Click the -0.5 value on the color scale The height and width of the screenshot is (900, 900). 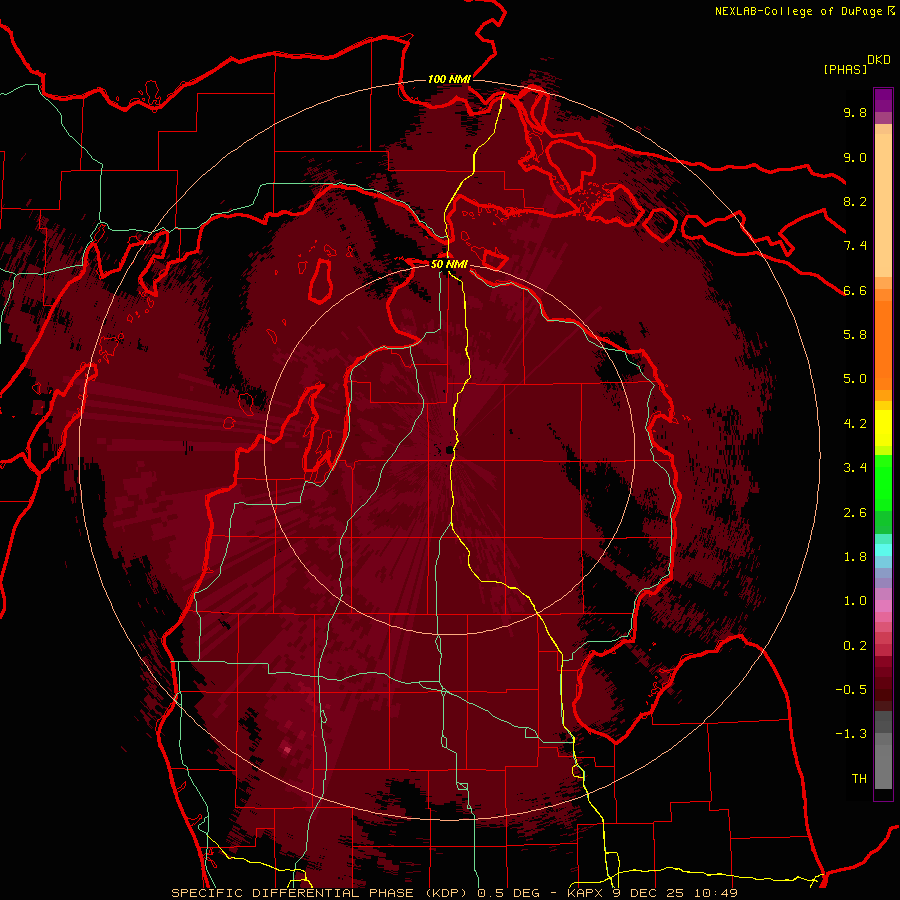tap(851, 690)
